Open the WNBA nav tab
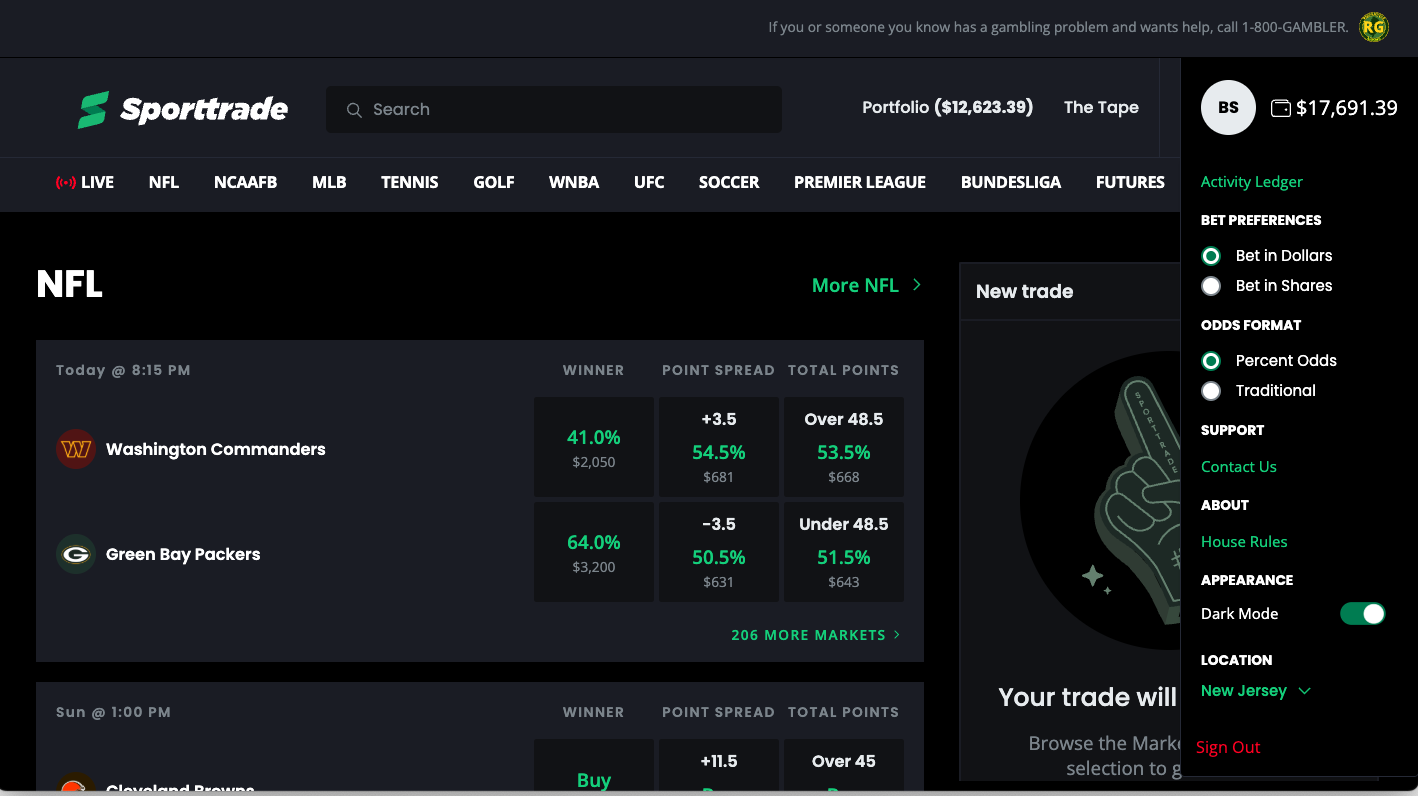This screenshot has height=796, width=1418. click(x=574, y=183)
